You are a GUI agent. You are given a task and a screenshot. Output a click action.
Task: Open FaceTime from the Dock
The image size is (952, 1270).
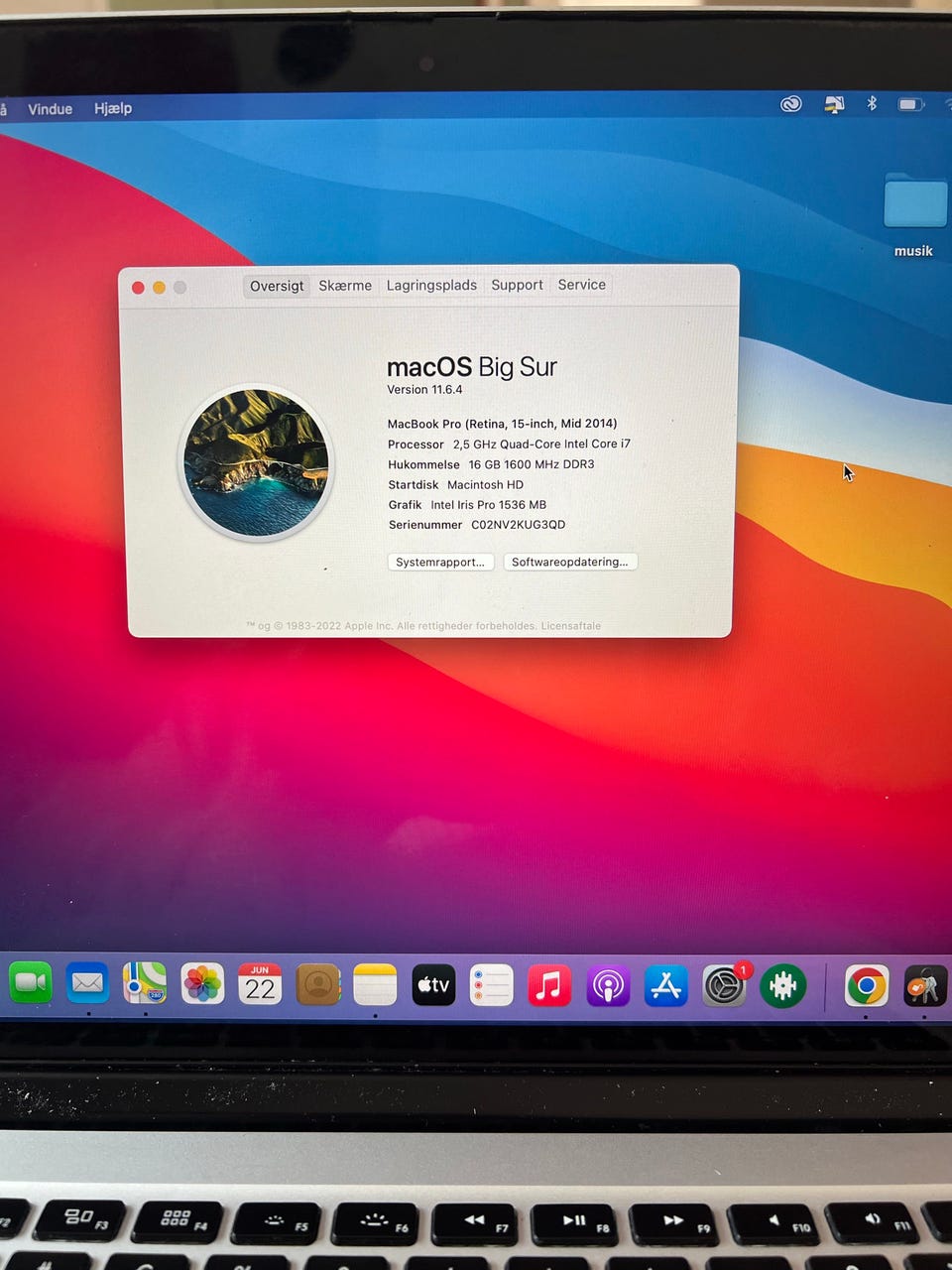[x=31, y=983]
